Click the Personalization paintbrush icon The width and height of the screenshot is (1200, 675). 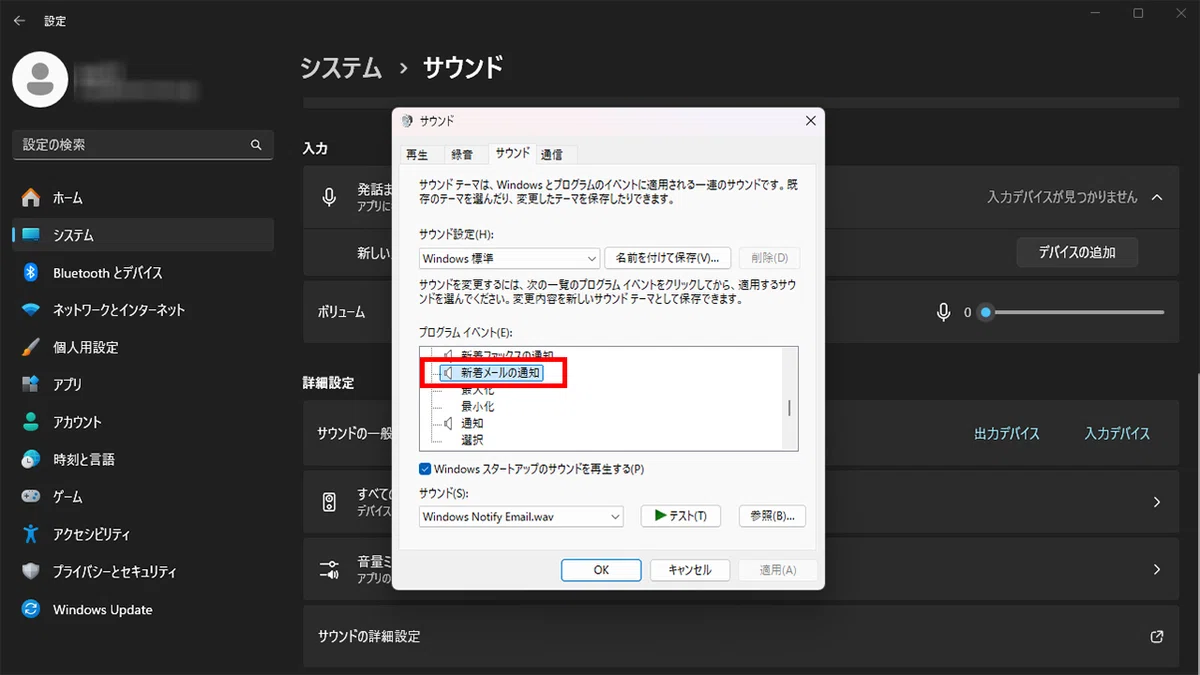[31, 347]
